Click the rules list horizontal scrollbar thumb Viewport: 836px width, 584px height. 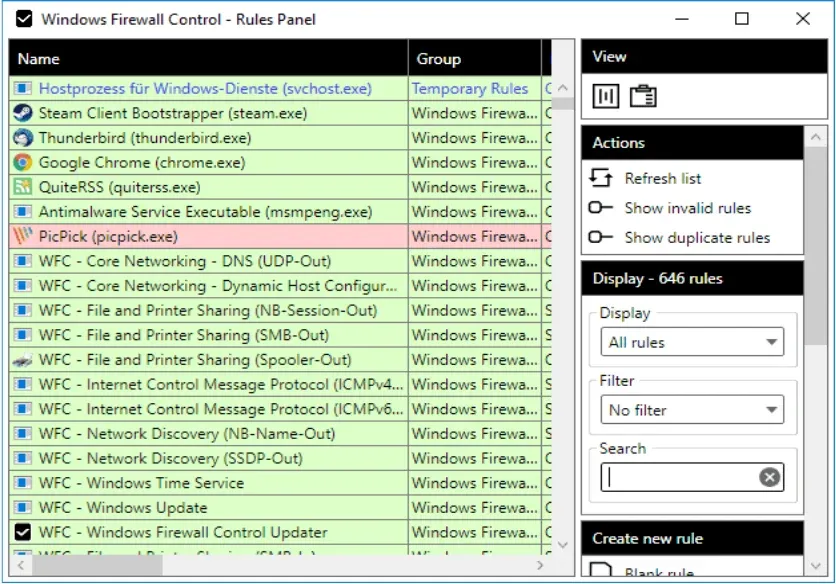pyautogui.click(x=97, y=565)
